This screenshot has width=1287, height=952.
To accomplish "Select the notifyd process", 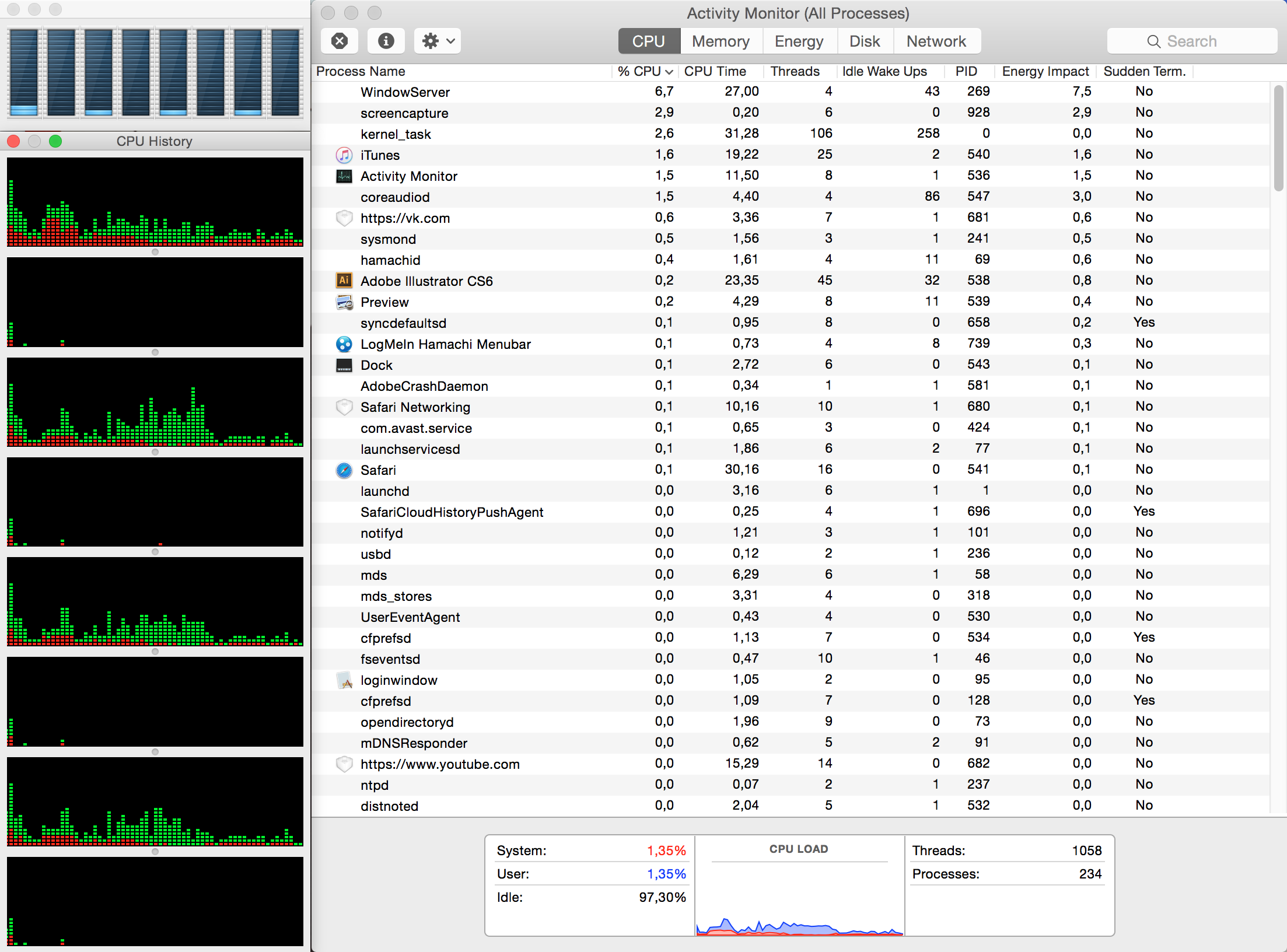I will pos(791,533).
